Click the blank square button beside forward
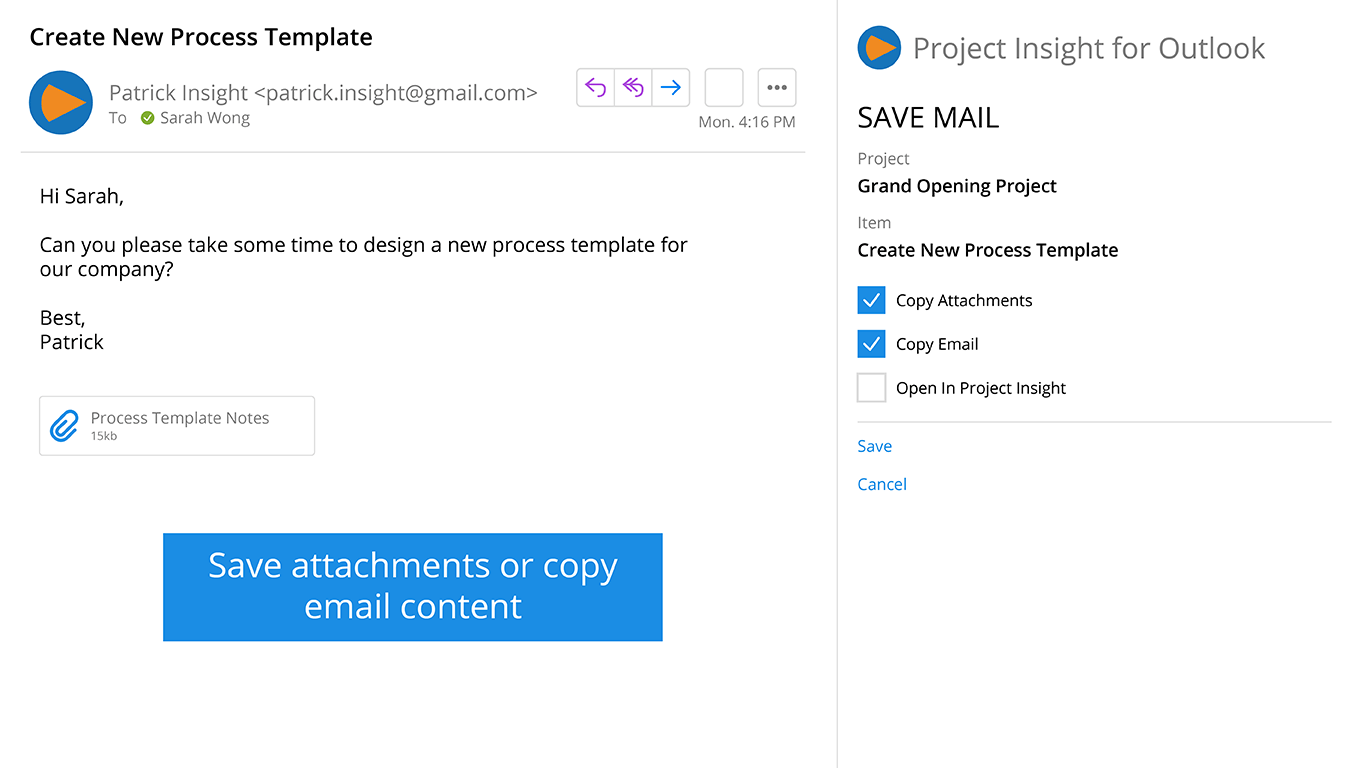Viewport: 1366px width, 768px height. pos(724,88)
